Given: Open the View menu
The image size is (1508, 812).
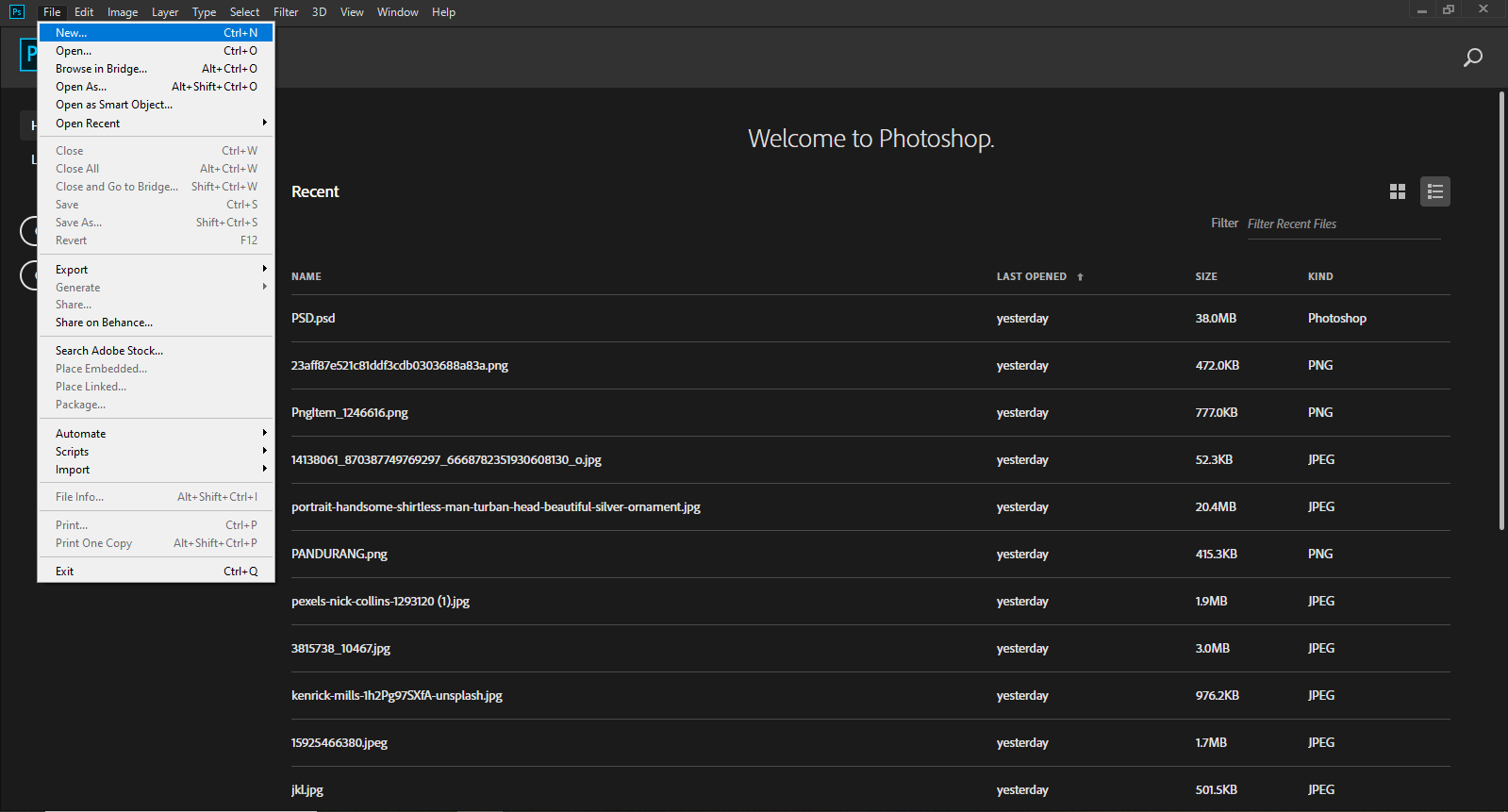Looking at the screenshot, I should click(x=352, y=12).
